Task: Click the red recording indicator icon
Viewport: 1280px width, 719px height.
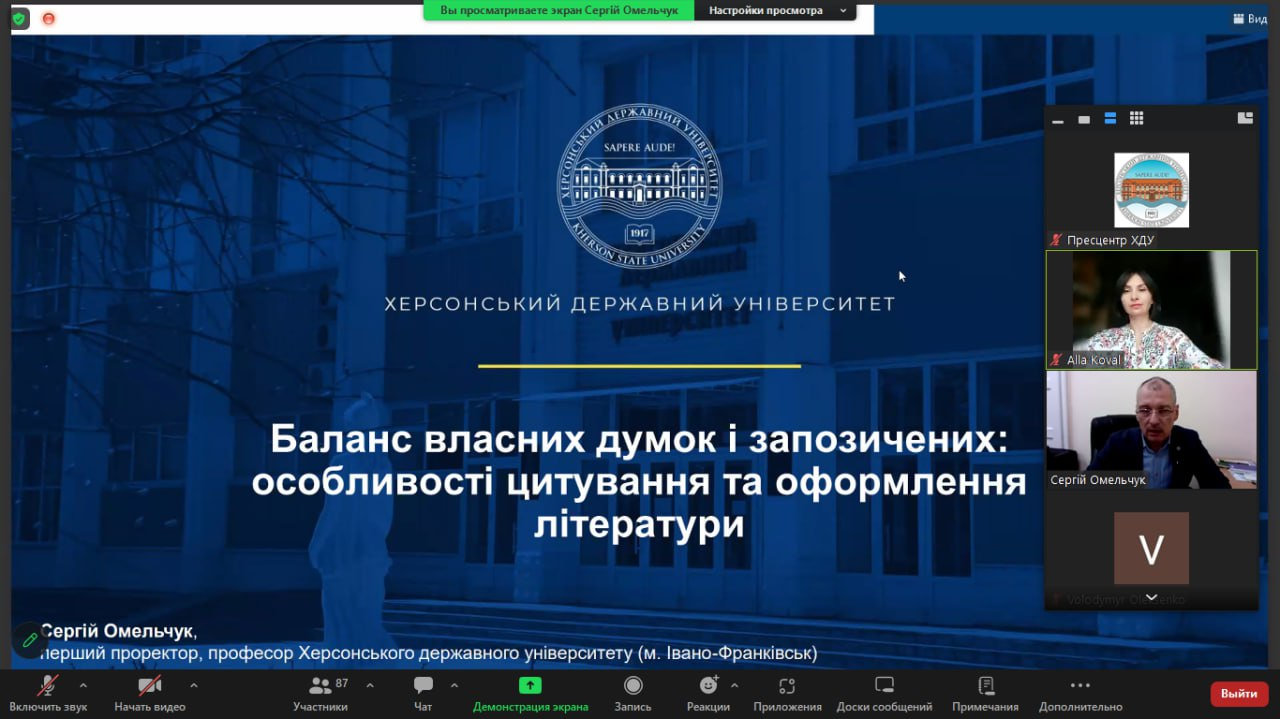Action: (48, 18)
